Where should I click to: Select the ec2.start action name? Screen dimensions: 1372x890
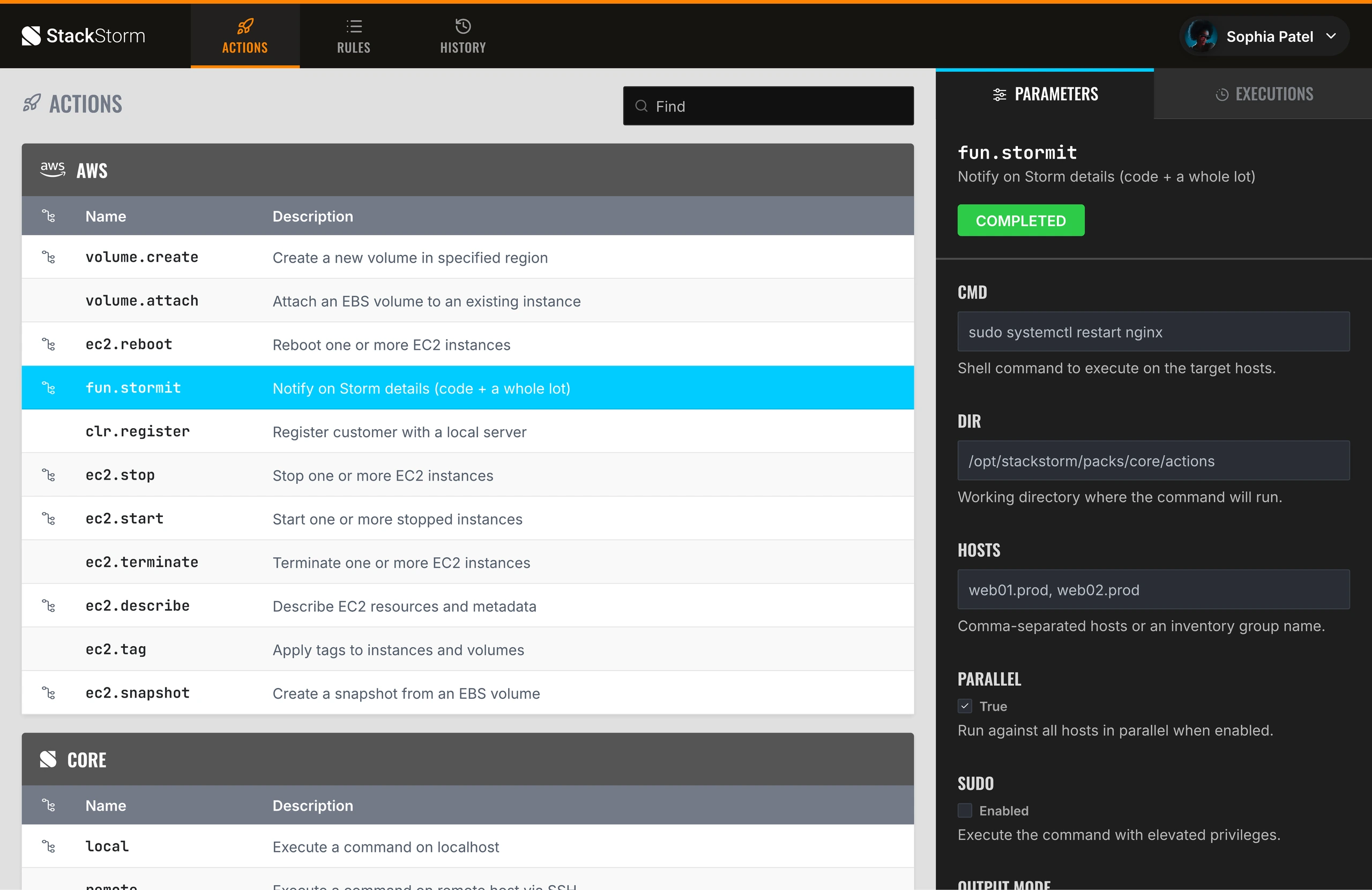(x=124, y=519)
